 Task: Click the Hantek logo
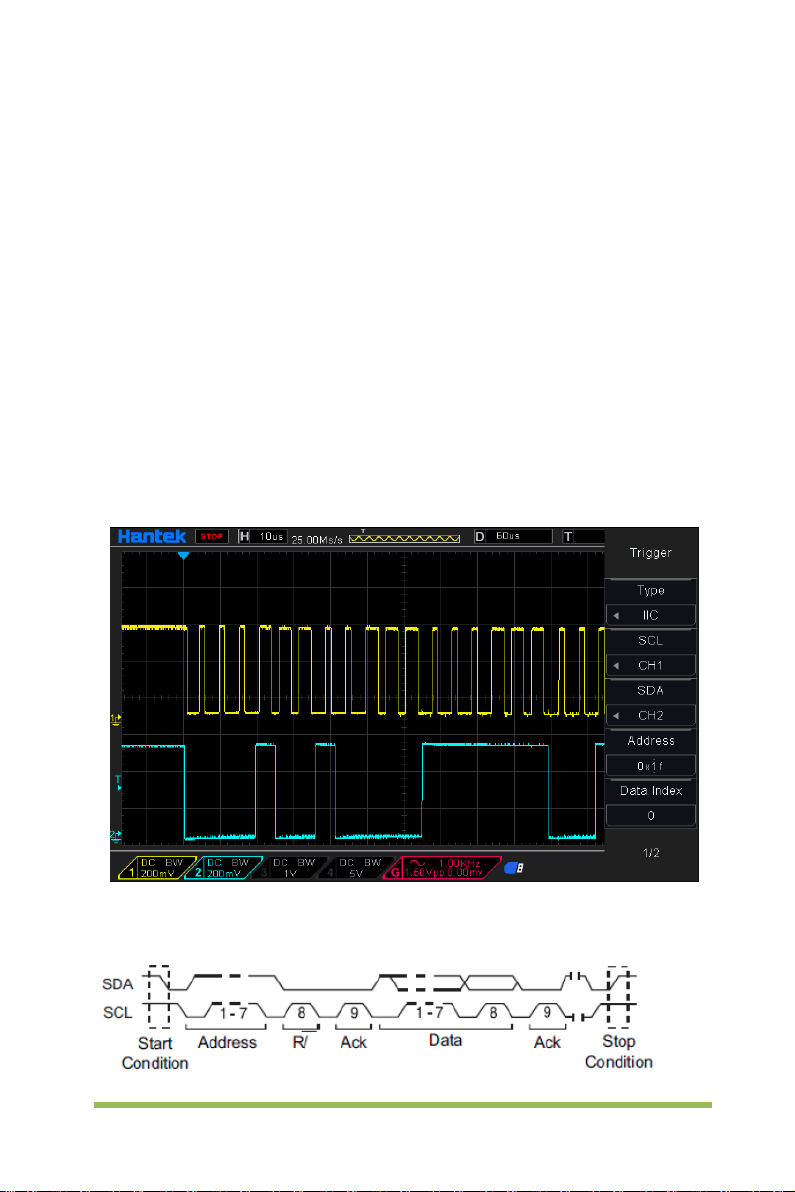(152, 537)
